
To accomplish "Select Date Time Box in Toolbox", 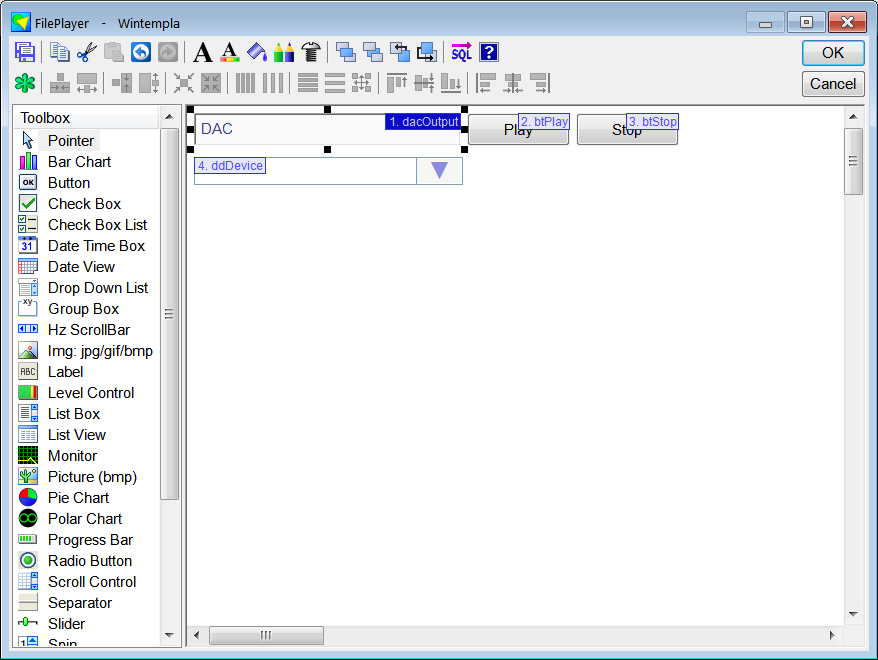I will pyautogui.click(x=96, y=246).
